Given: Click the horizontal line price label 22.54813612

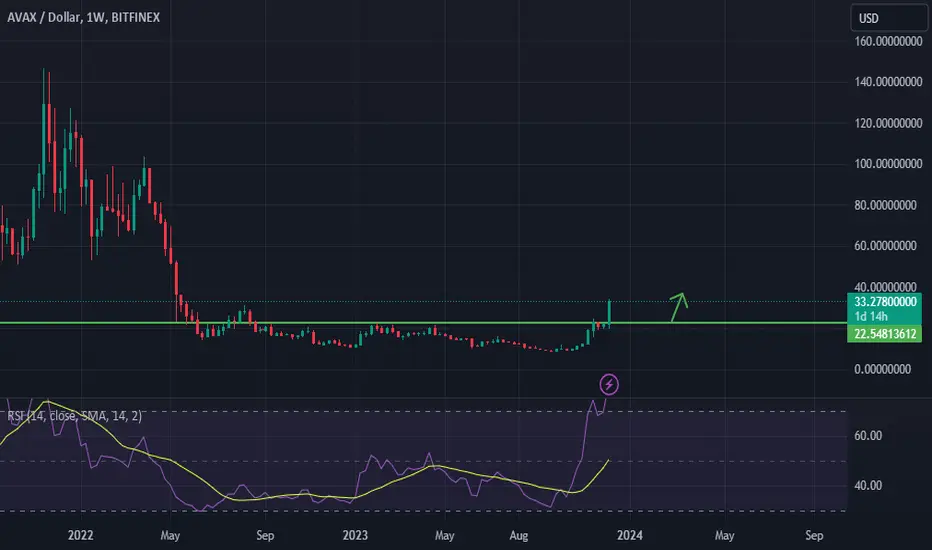Looking at the screenshot, I should [885, 334].
